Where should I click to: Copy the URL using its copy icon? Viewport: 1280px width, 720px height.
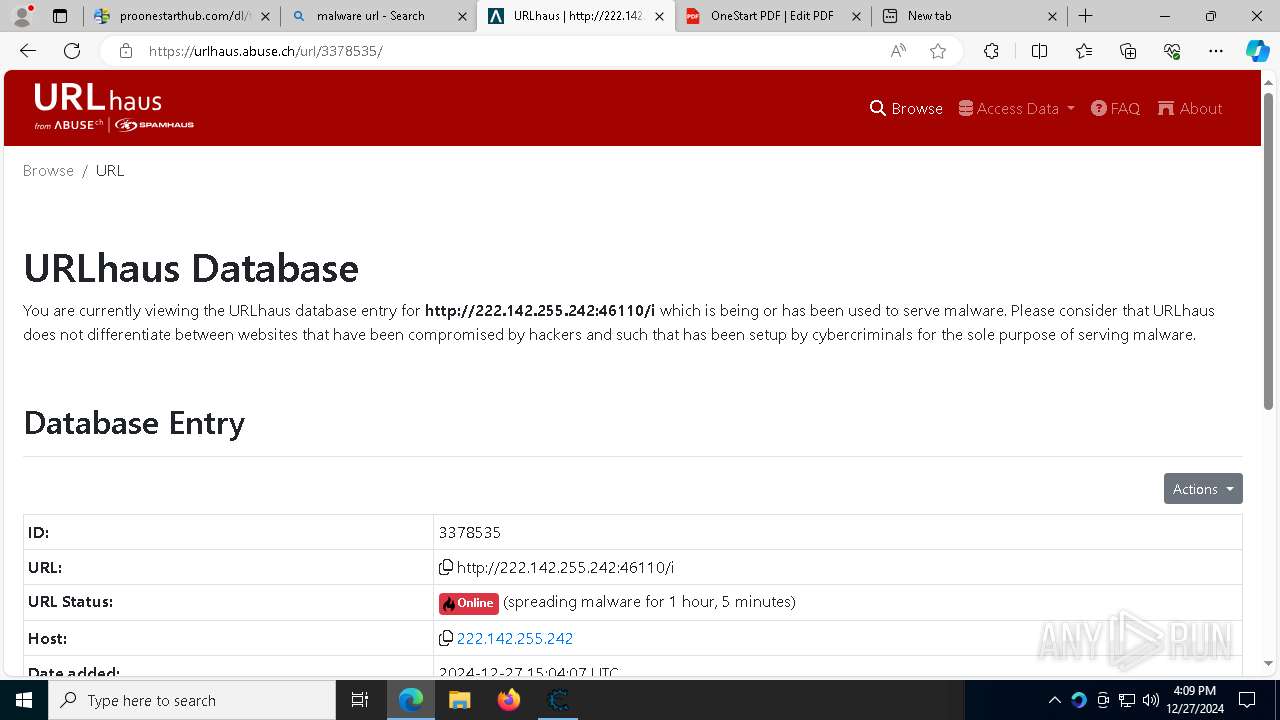[446, 567]
